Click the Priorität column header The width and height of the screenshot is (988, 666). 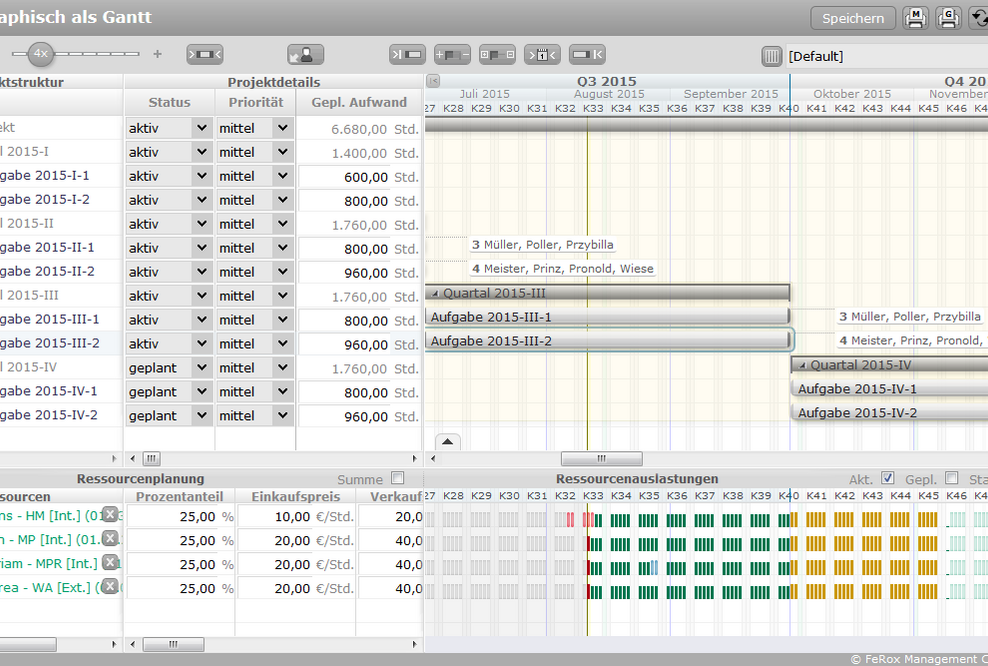click(x=254, y=102)
